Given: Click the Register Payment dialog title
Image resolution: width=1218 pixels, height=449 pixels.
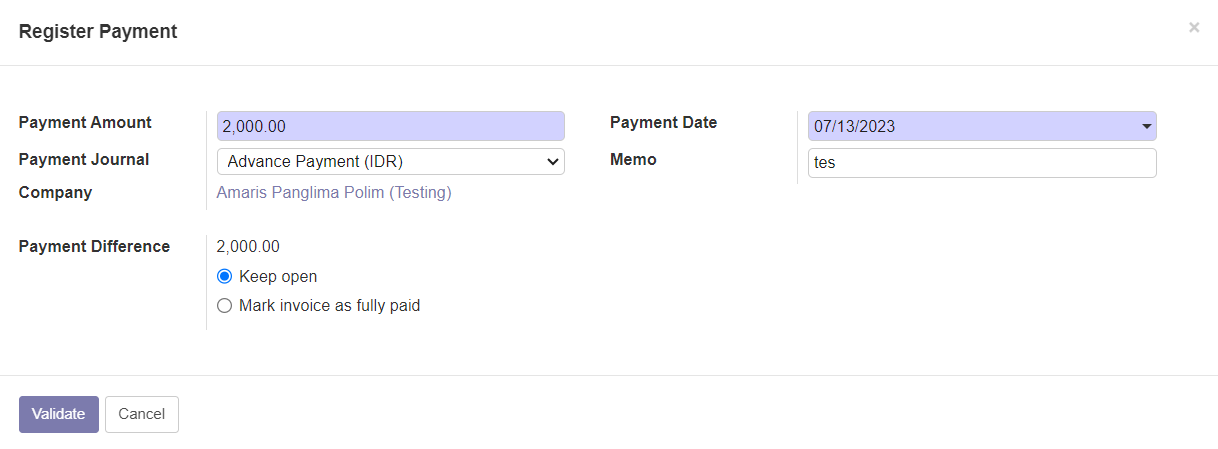Looking at the screenshot, I should coord(98,32).
